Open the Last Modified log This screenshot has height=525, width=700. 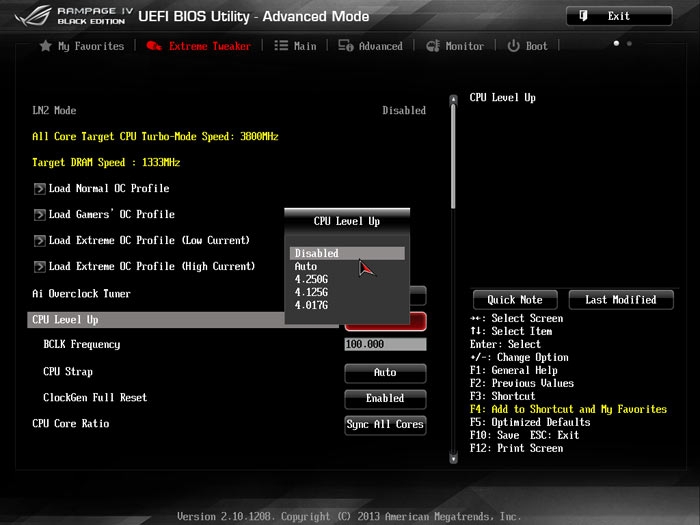point(620,300)
